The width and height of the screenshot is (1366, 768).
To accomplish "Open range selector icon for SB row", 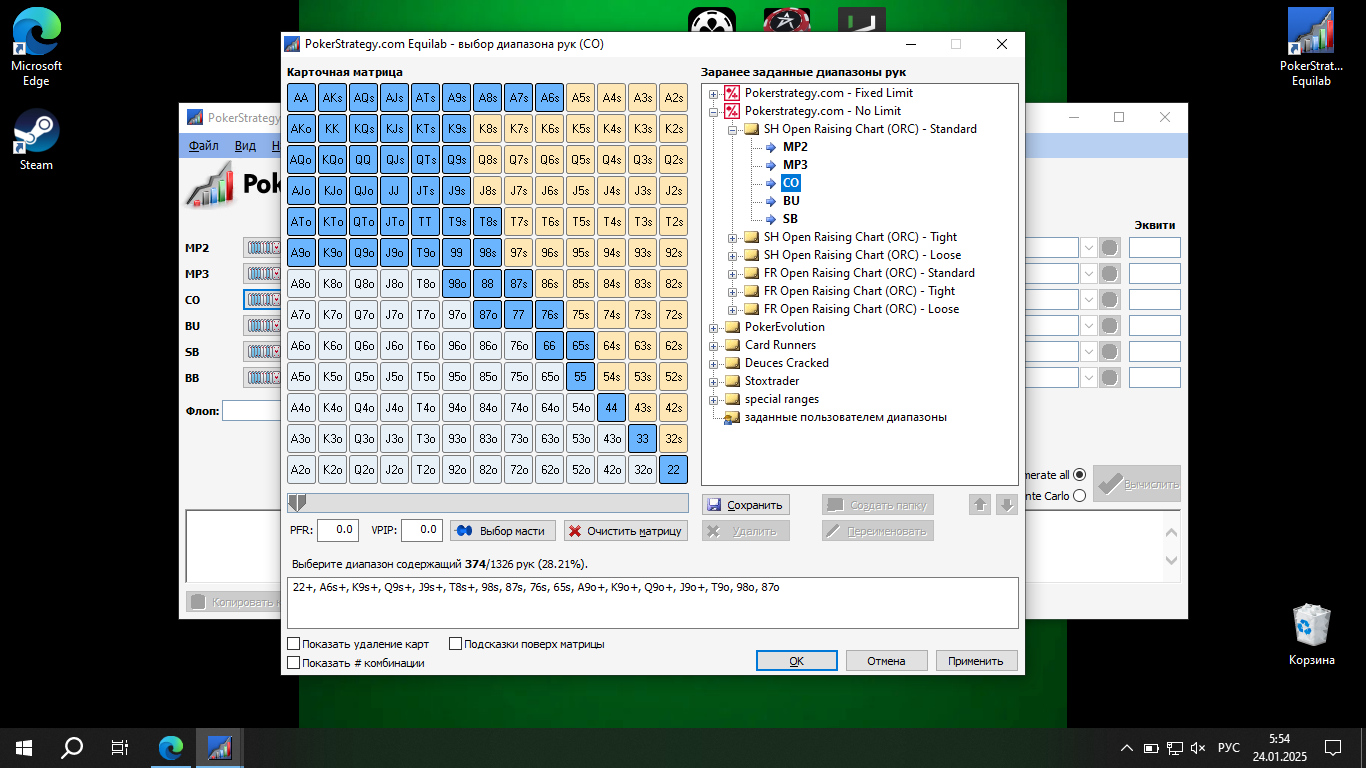I will pos(263,352).
